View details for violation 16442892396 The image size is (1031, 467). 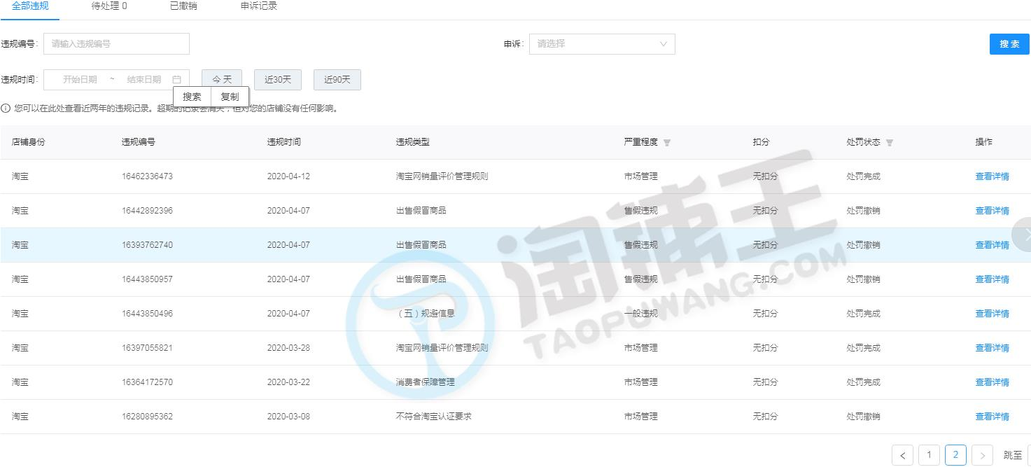coord(992,211)
